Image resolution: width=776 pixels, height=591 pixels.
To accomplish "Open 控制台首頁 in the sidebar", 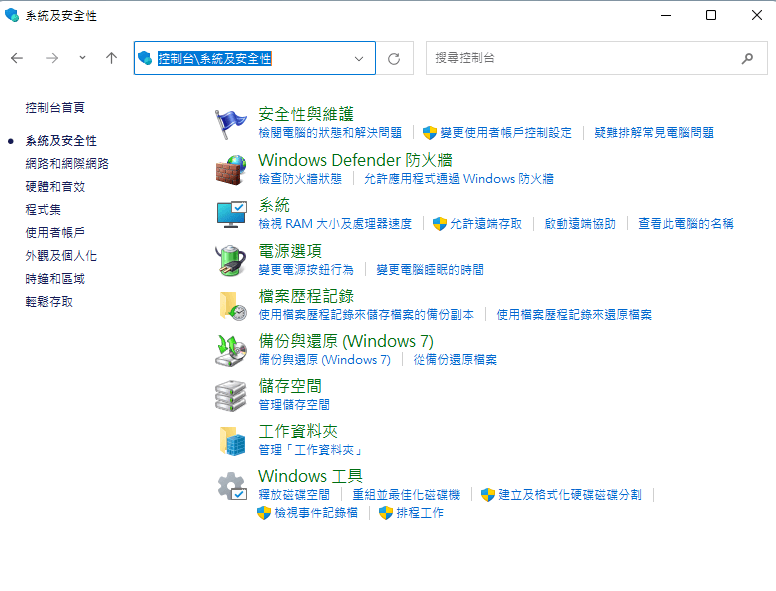I will pyautogui.click(x=55, y=107).
